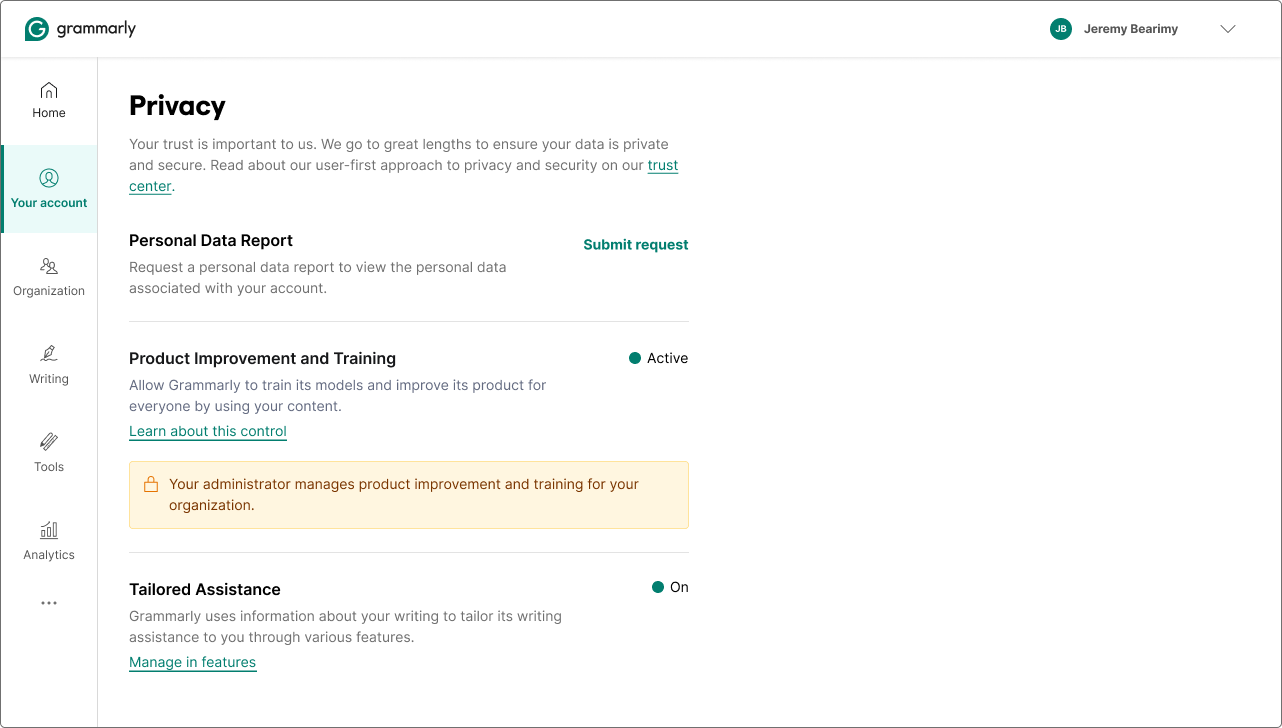Click the lock icon in the admin notice
The image size is (1282, 728).
coord(151,483)
